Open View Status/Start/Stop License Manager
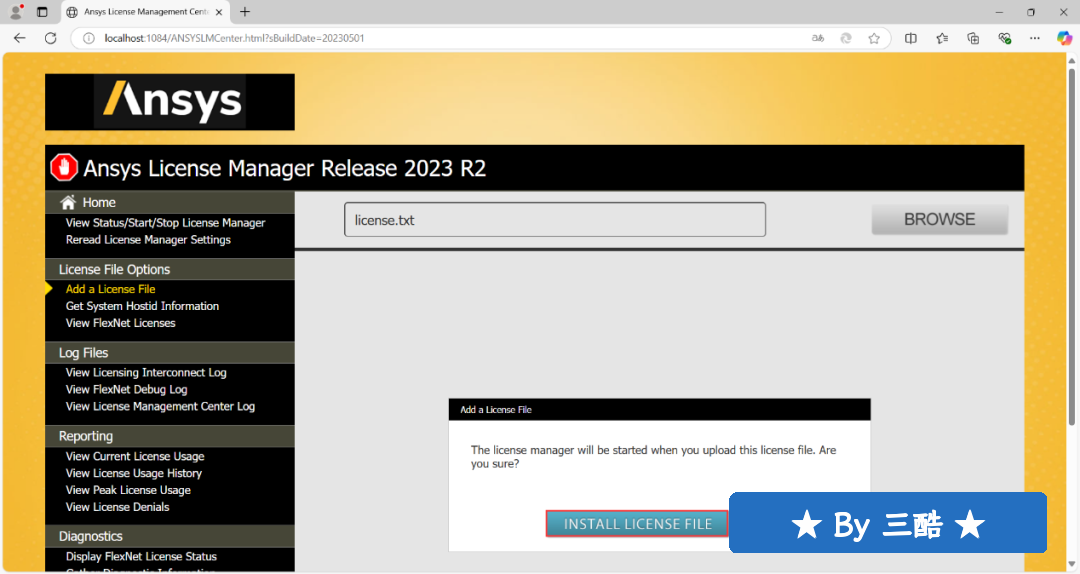This screenshot has height=574, width=1080. click(x=165, y=223)
